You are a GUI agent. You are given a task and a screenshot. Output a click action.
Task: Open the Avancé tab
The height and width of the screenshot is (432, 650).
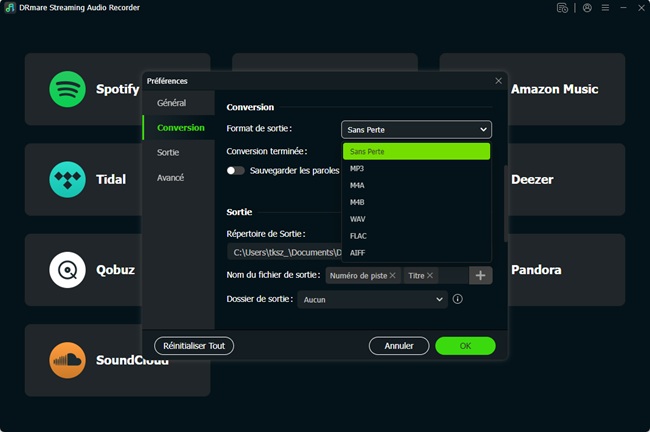pos(178,177)
